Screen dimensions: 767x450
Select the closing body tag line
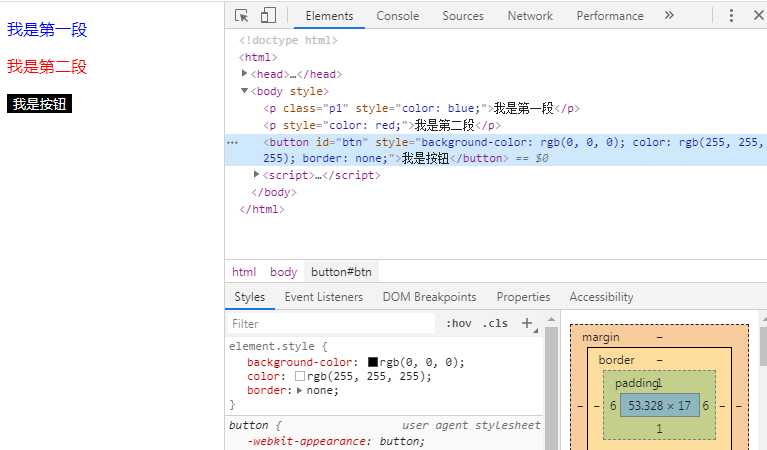pyautogui.click(x=274, y=192)
